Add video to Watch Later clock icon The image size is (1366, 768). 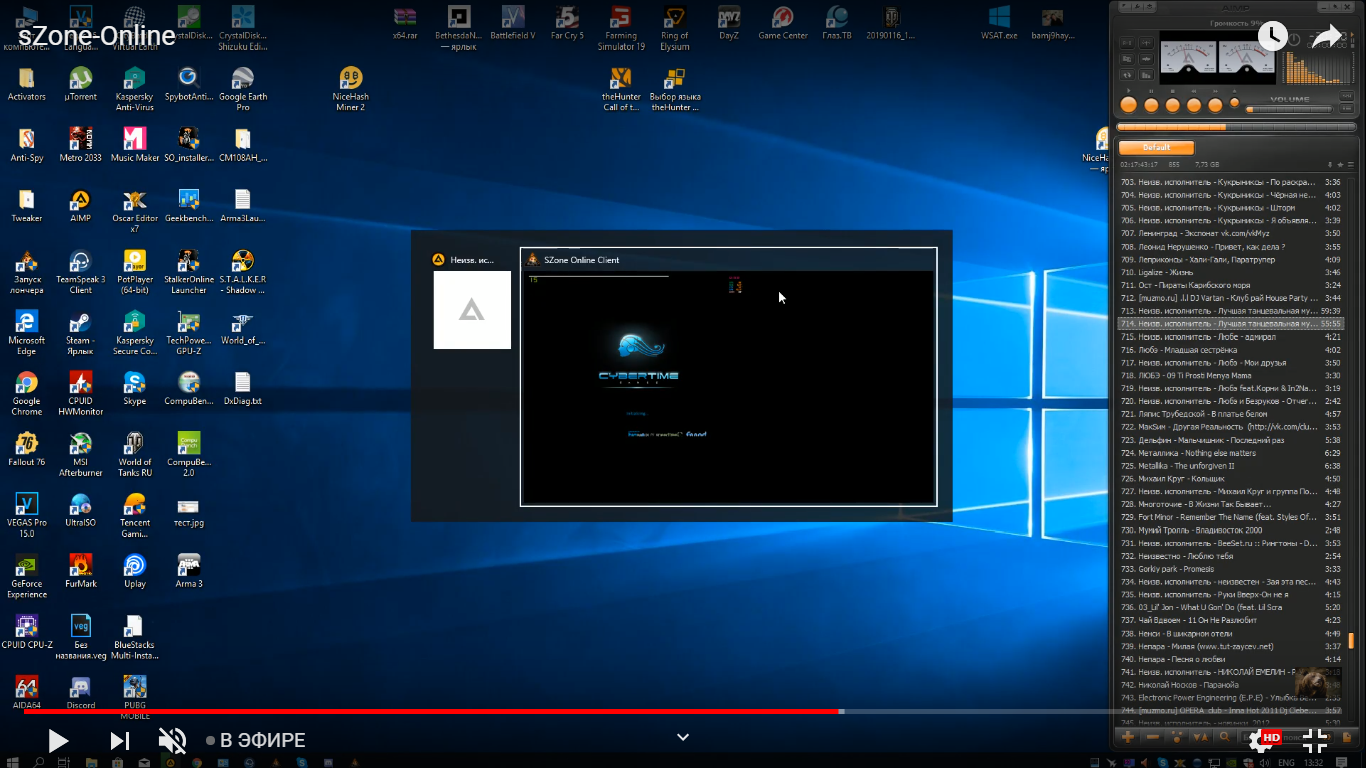[1272, 36]
